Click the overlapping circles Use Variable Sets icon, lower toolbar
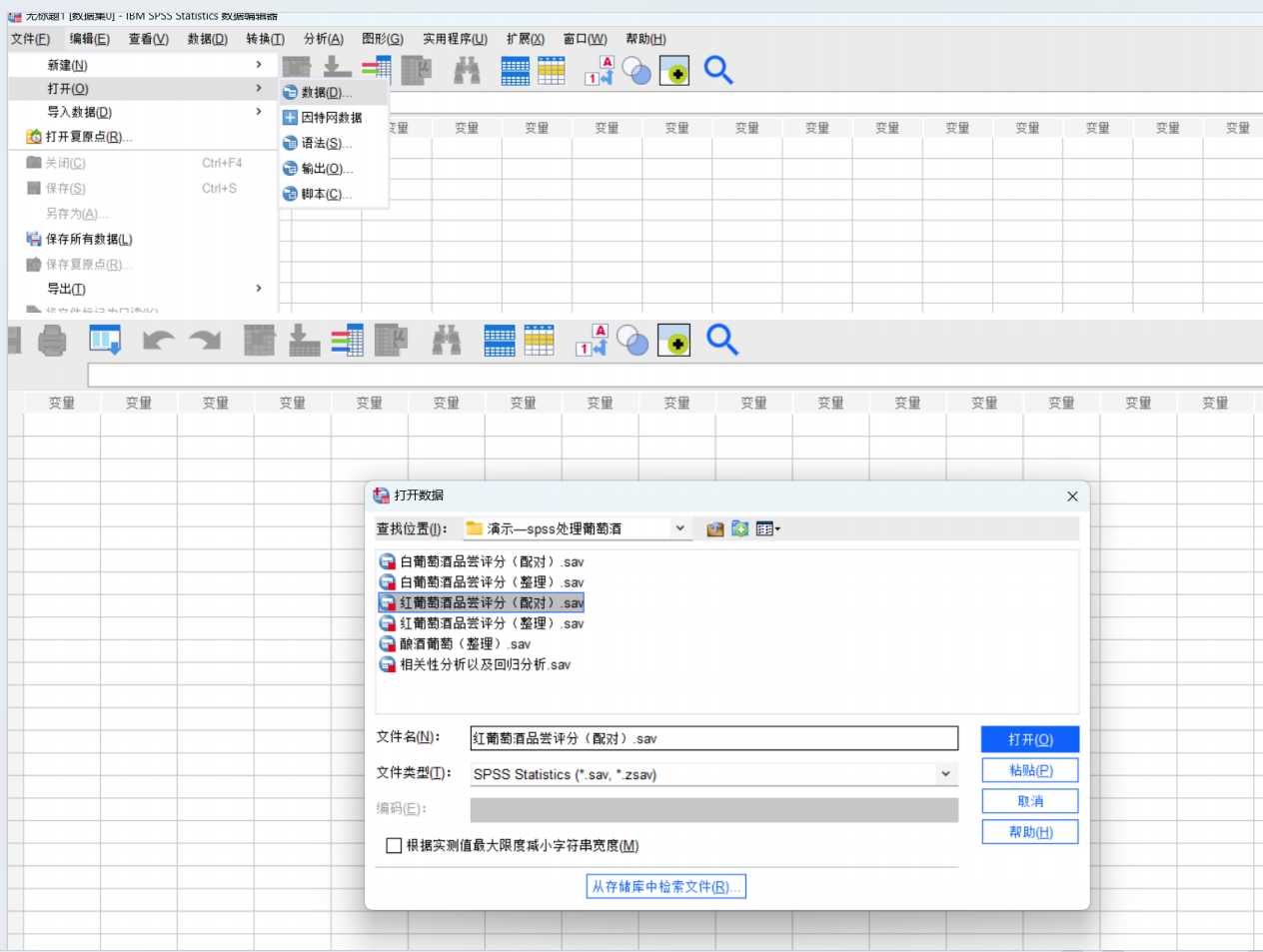Image resolution: width=1263 pixels, height=952 pixels. (632, 341)
